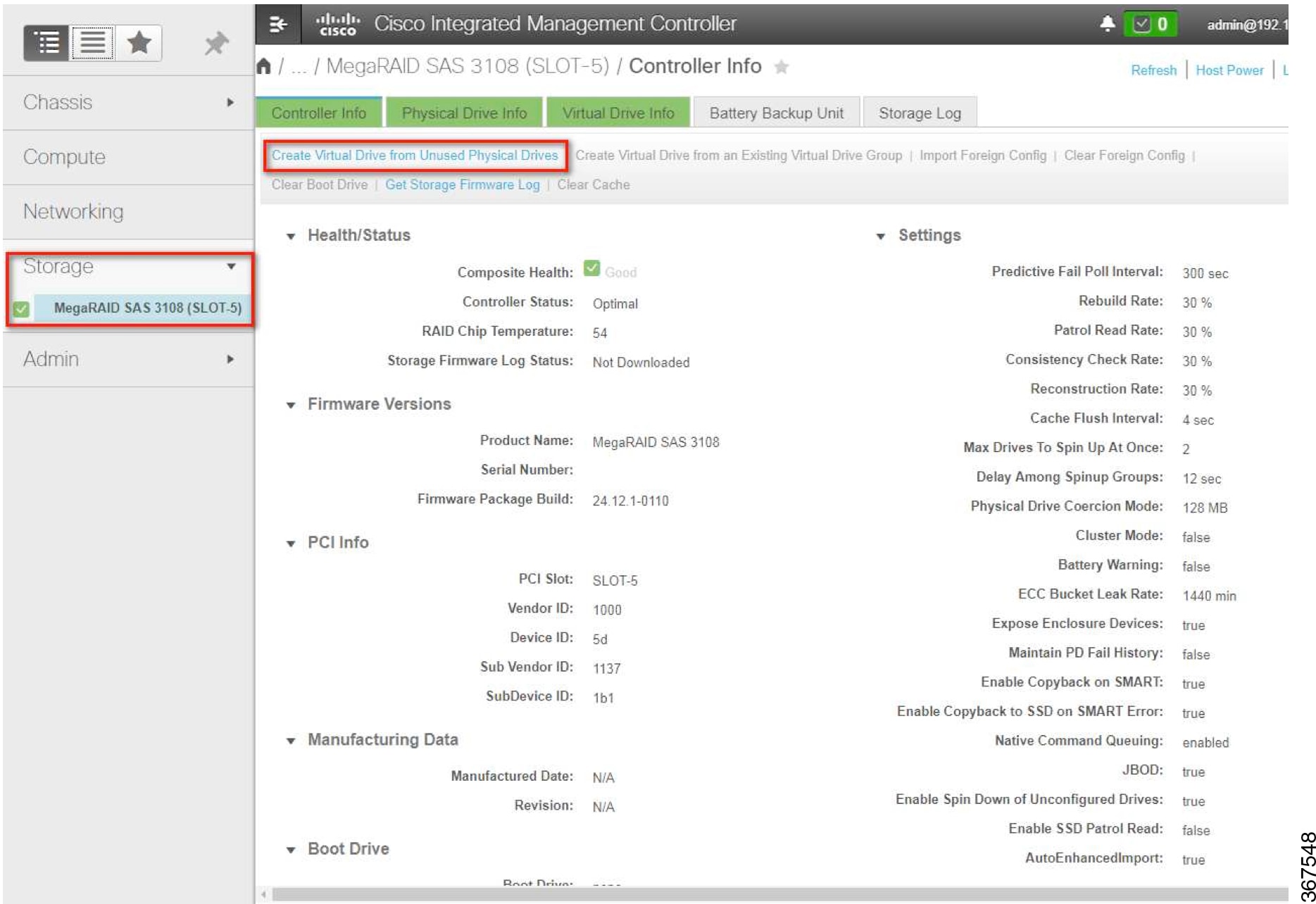Collapse the Manufacturing Data section
This screenshot has width=1316, height=904.
click(291, 741)
